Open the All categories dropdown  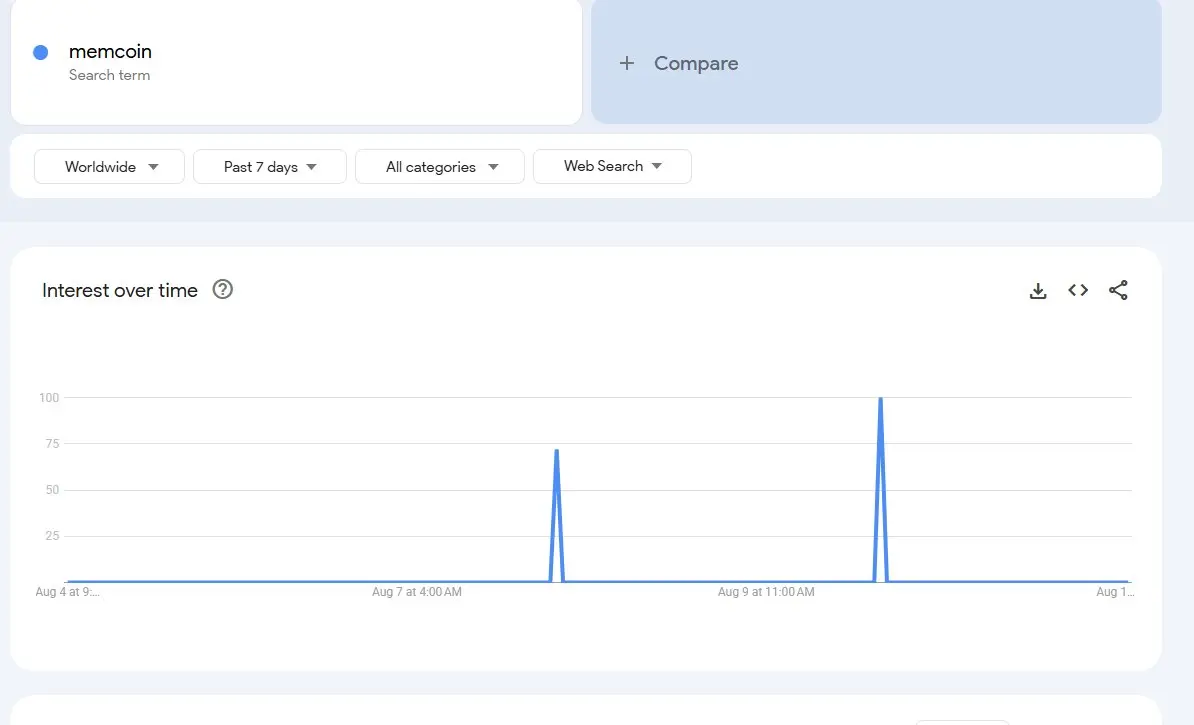tap(440, 167)
